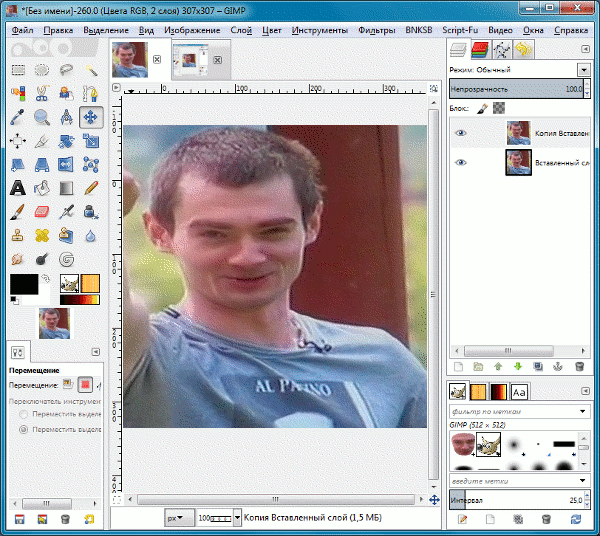
Task: Select the Ink tool
Action: (91, 212)
